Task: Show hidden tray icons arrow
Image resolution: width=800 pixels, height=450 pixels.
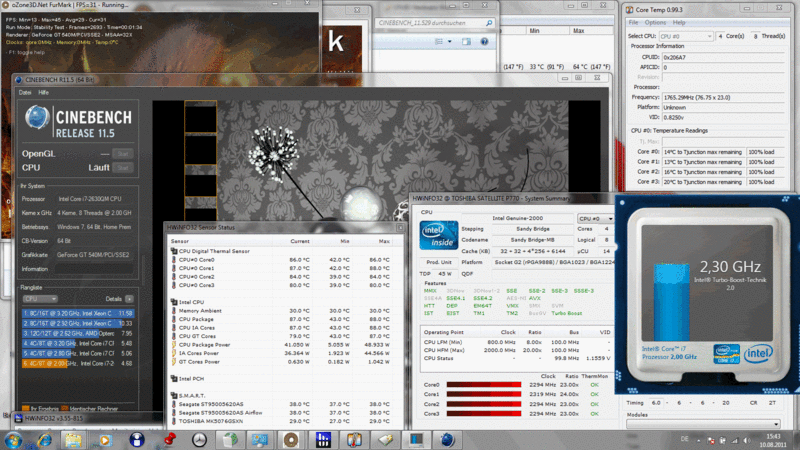Action: pos(698,440)
